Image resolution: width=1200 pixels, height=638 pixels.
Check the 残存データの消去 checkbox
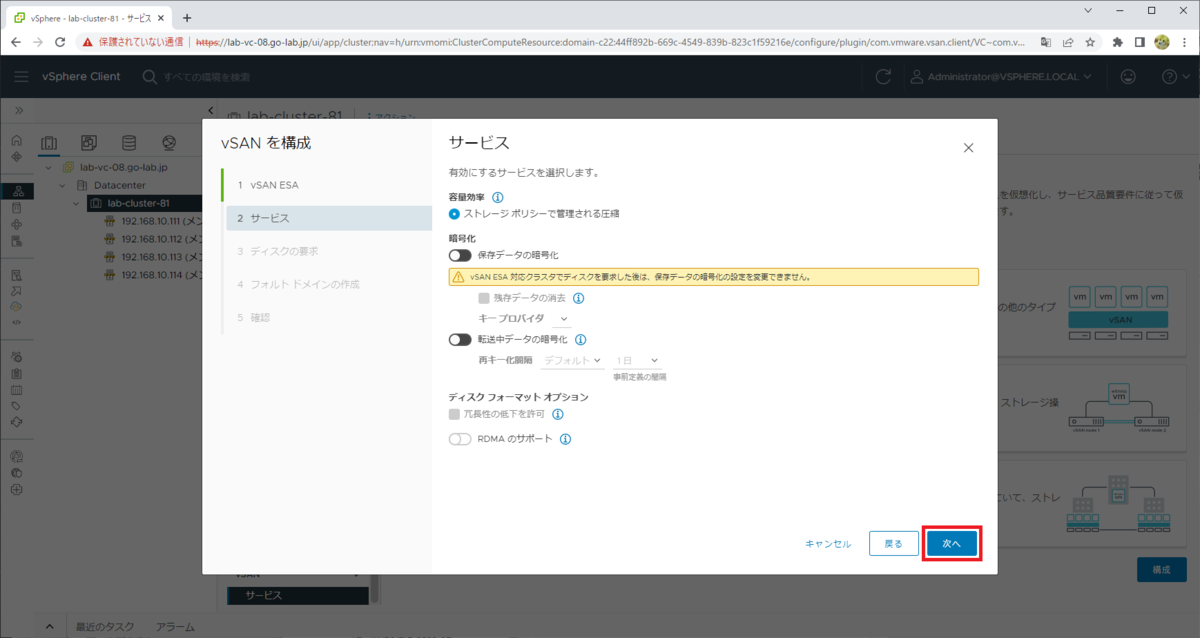(x=484, y=298)
